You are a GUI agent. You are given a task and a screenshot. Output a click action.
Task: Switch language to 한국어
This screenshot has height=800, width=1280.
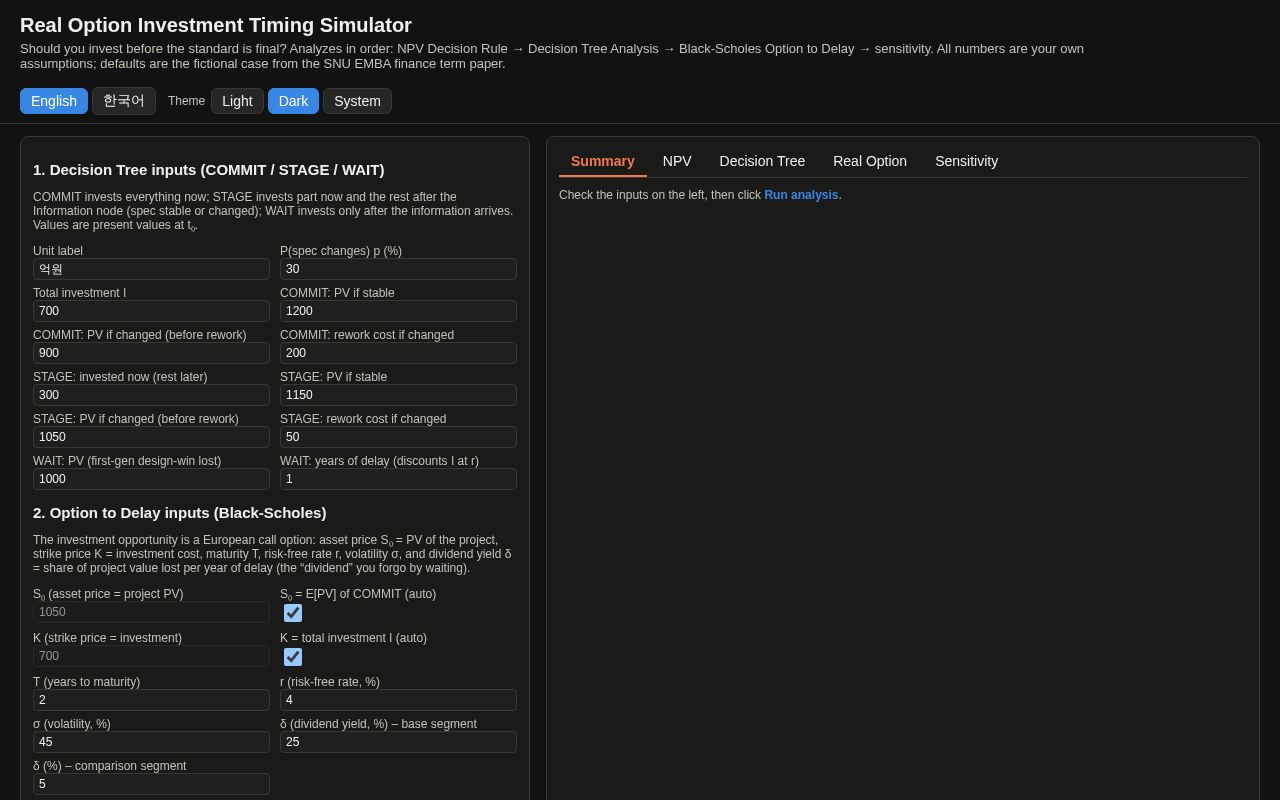click(x=124, y=101)
